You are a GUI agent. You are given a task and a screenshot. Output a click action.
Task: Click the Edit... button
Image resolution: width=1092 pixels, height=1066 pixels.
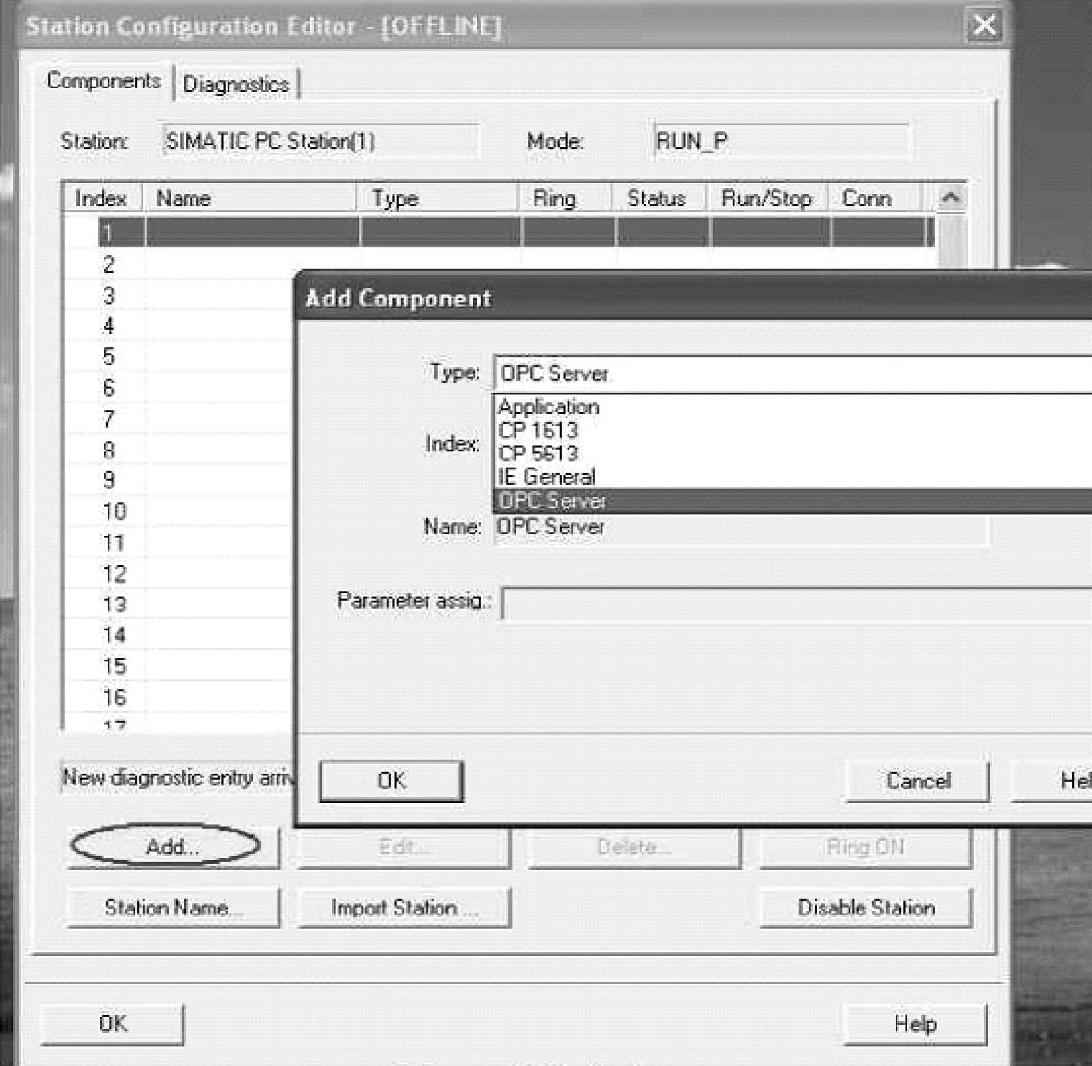[404, 847]
